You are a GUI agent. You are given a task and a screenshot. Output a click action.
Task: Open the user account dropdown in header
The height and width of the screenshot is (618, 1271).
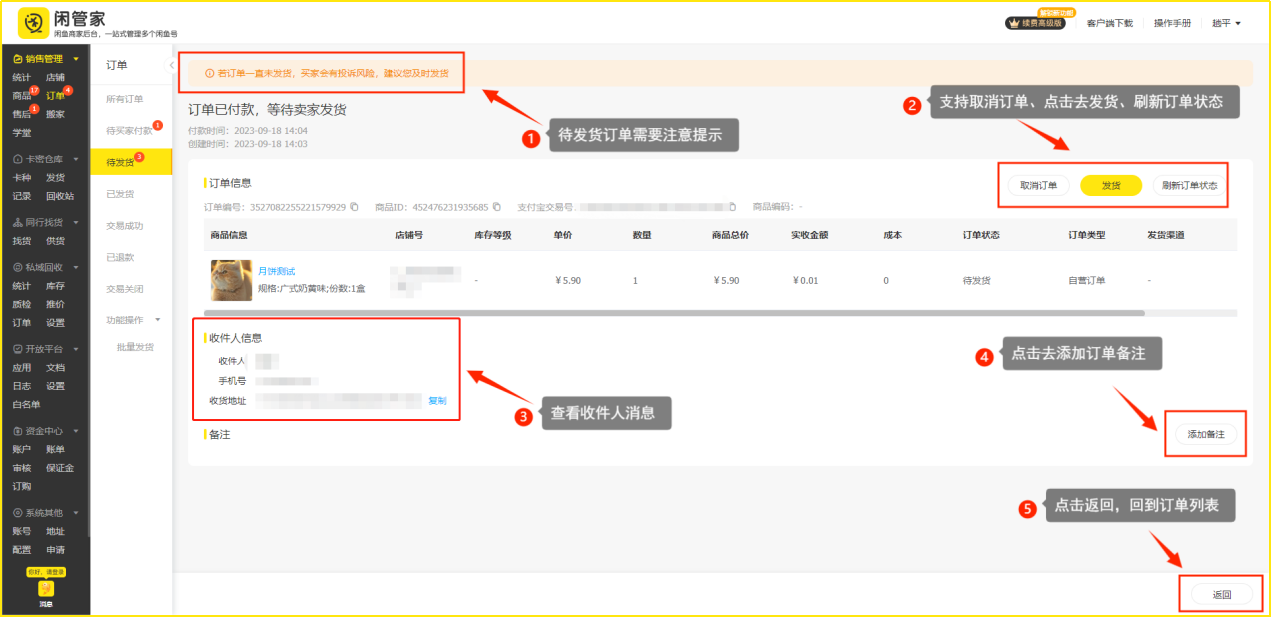tap(1226, 23)
